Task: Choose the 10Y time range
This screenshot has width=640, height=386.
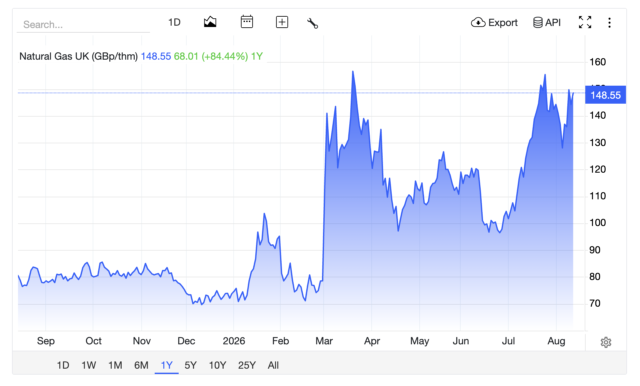Action: [x=218, y=365]
